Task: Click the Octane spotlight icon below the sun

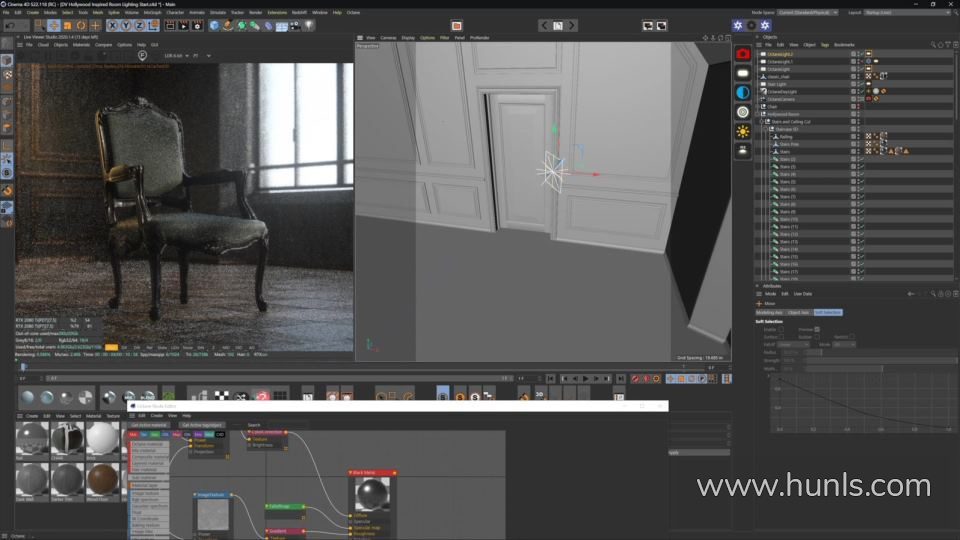Action: [x=743, y=151]
